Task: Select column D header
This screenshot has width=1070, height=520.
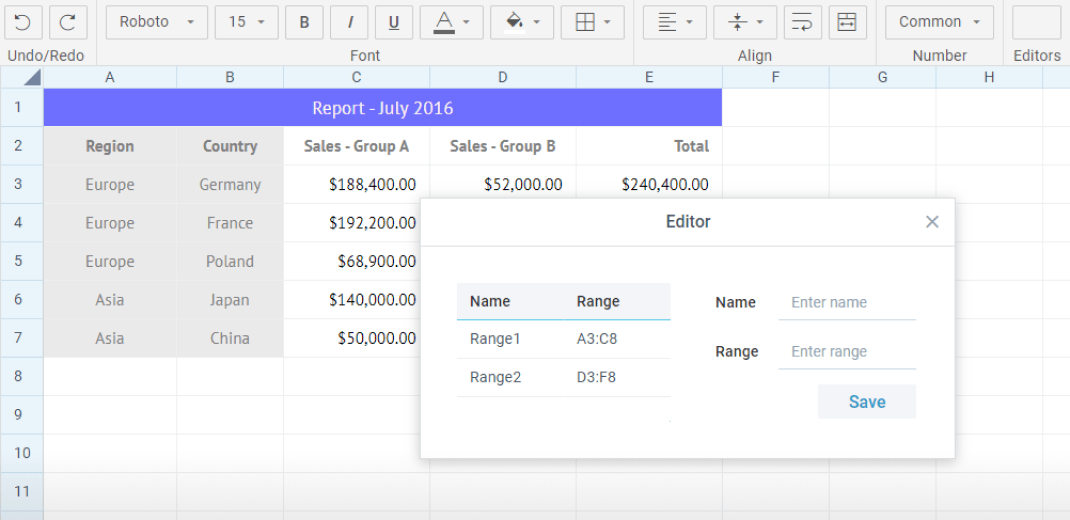Action: click(503, 78)
